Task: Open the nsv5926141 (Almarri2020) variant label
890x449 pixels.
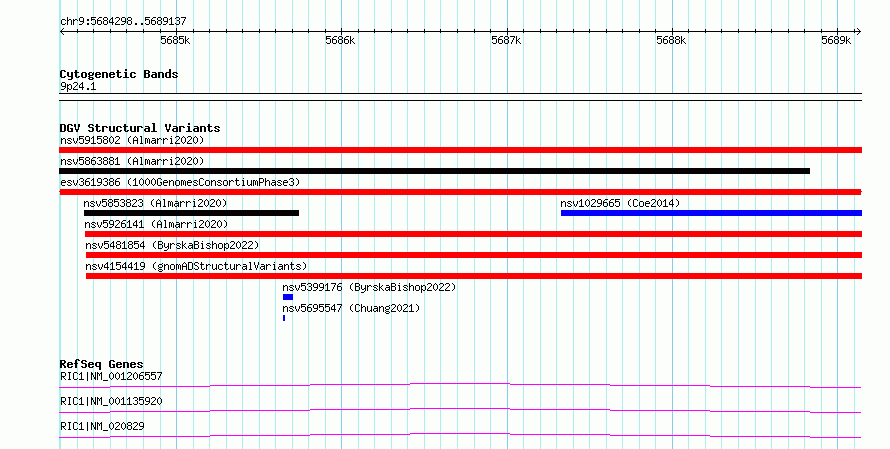Action: pyautogui.click(x=156, y=224)
